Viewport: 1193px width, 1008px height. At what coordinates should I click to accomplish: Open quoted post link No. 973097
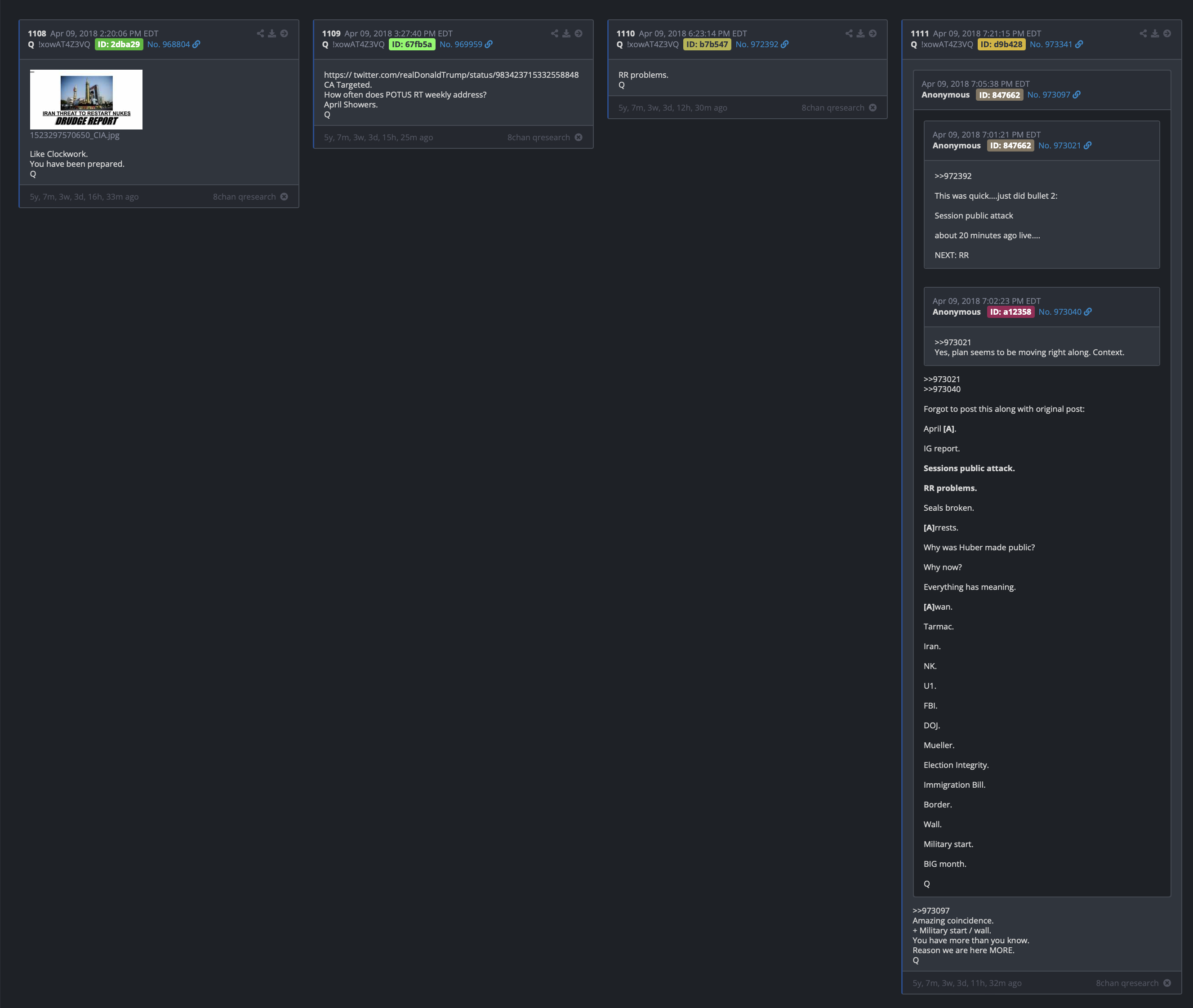[1049, 95]
